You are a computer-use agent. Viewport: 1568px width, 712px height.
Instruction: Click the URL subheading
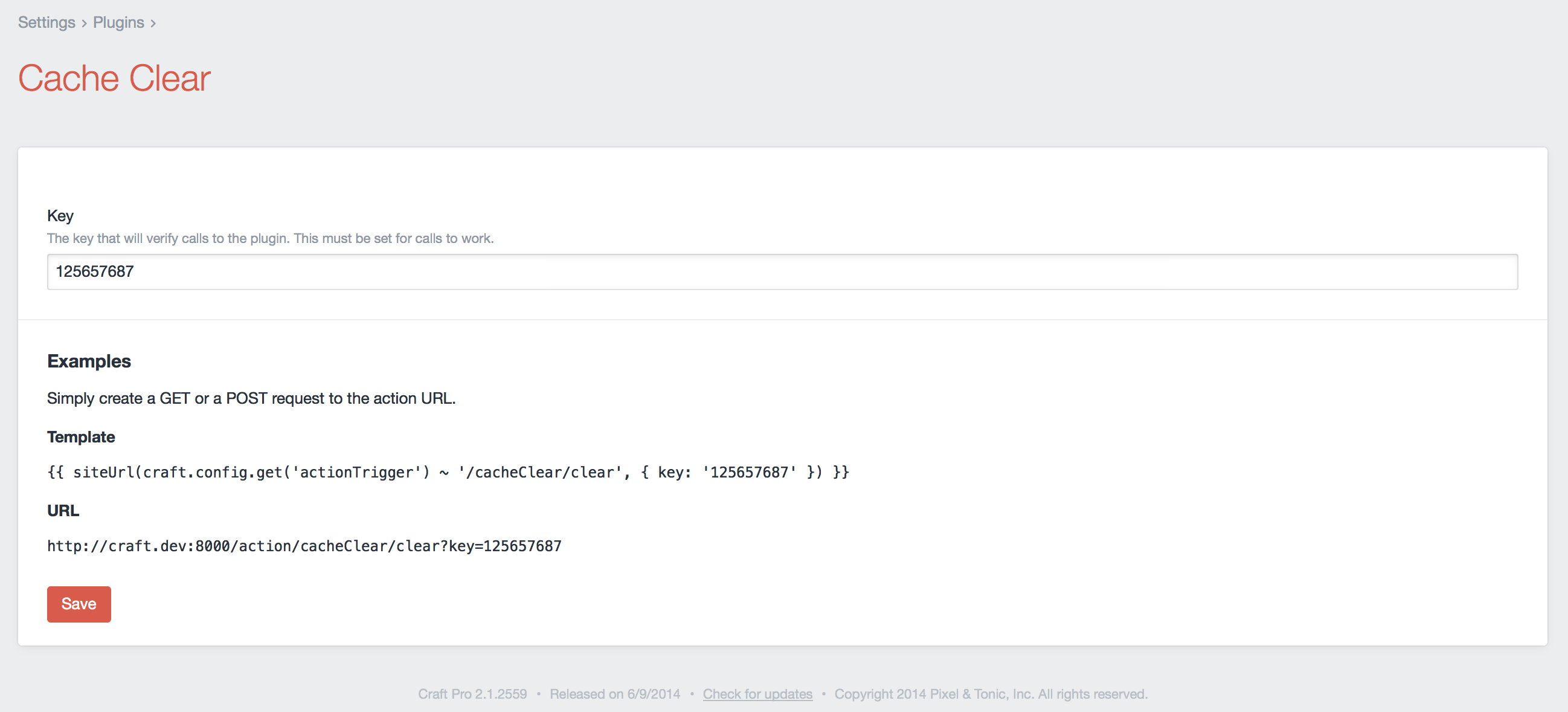[63, 510]
